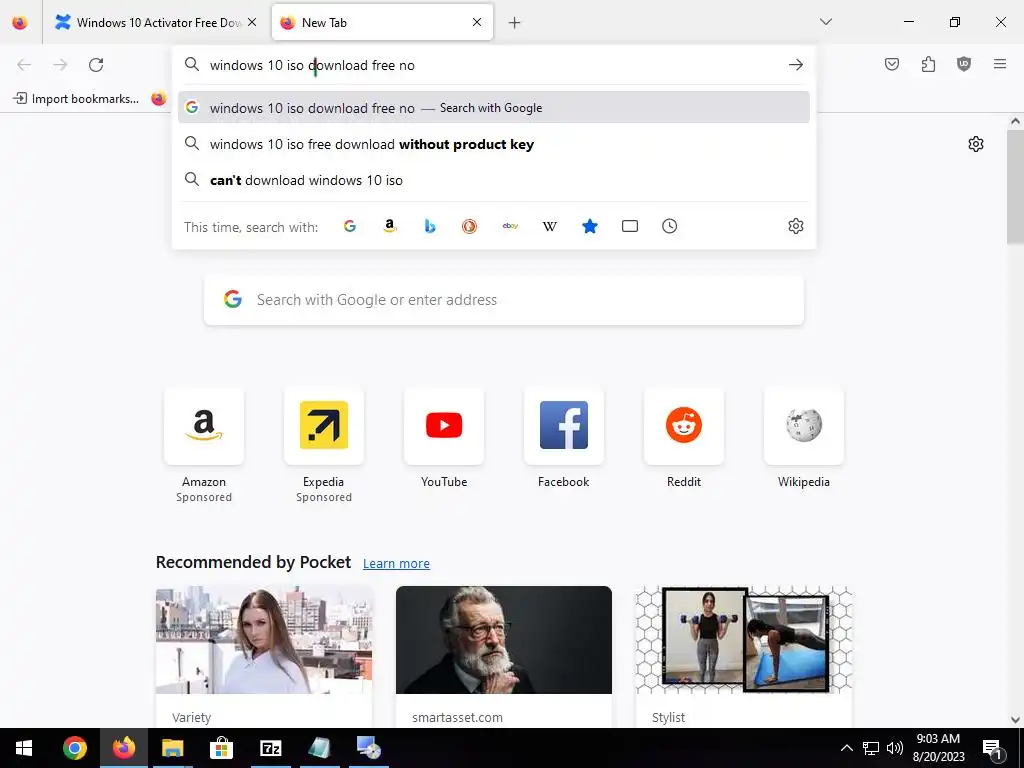The width and height of the screenshot is (1024, 768).
Task: Open Microsoft Store from taskbar
Action: pos(221,748)
